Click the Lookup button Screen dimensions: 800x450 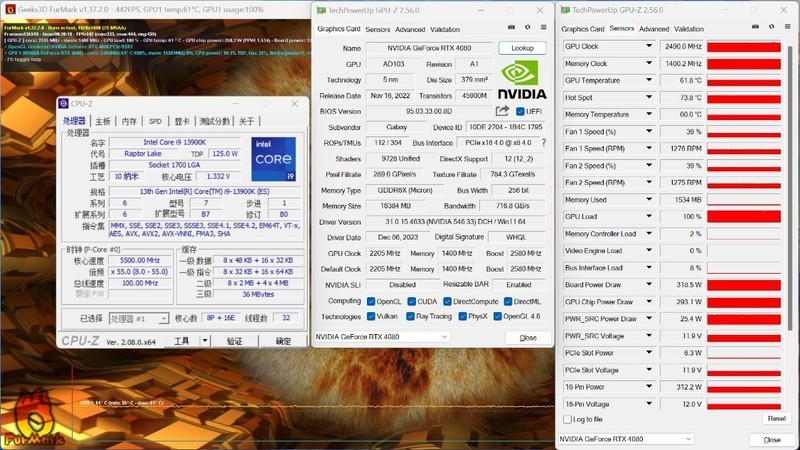pyautogui.click(x=522, y=48)
